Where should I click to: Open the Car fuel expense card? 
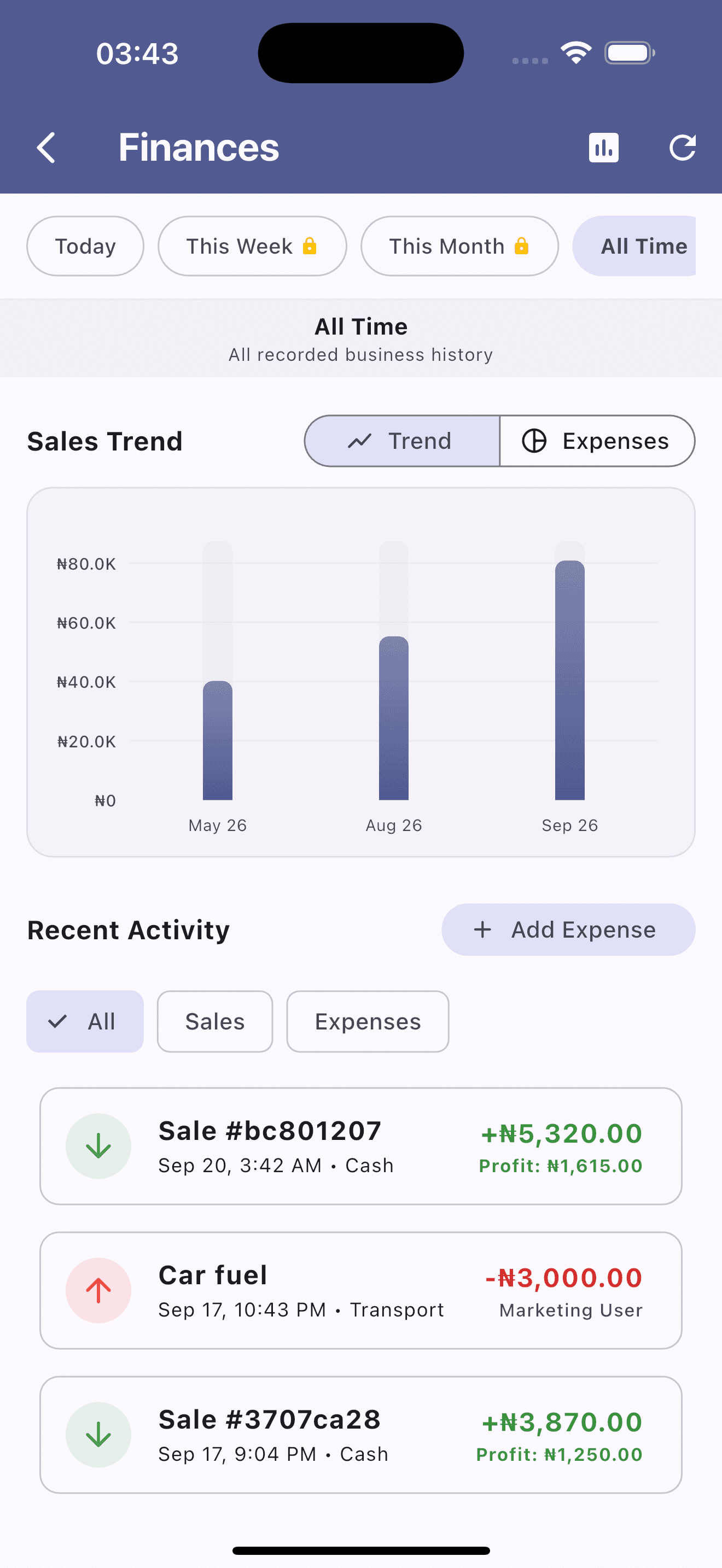pos(361,1290)
